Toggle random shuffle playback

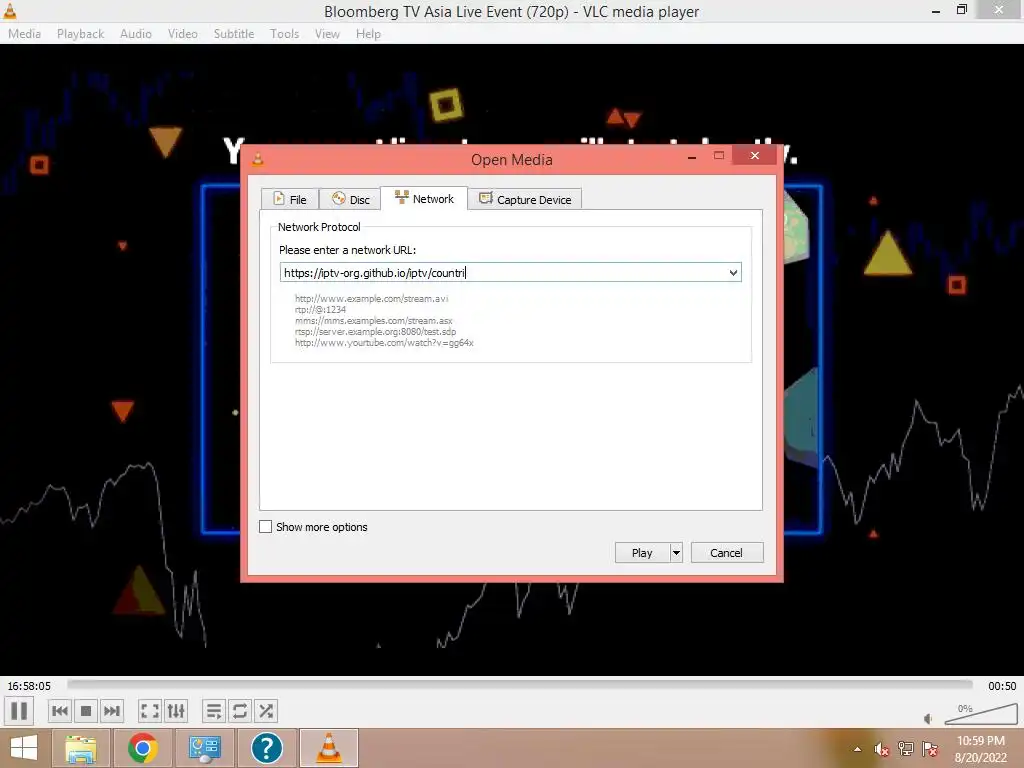click(x=266, y=711)
